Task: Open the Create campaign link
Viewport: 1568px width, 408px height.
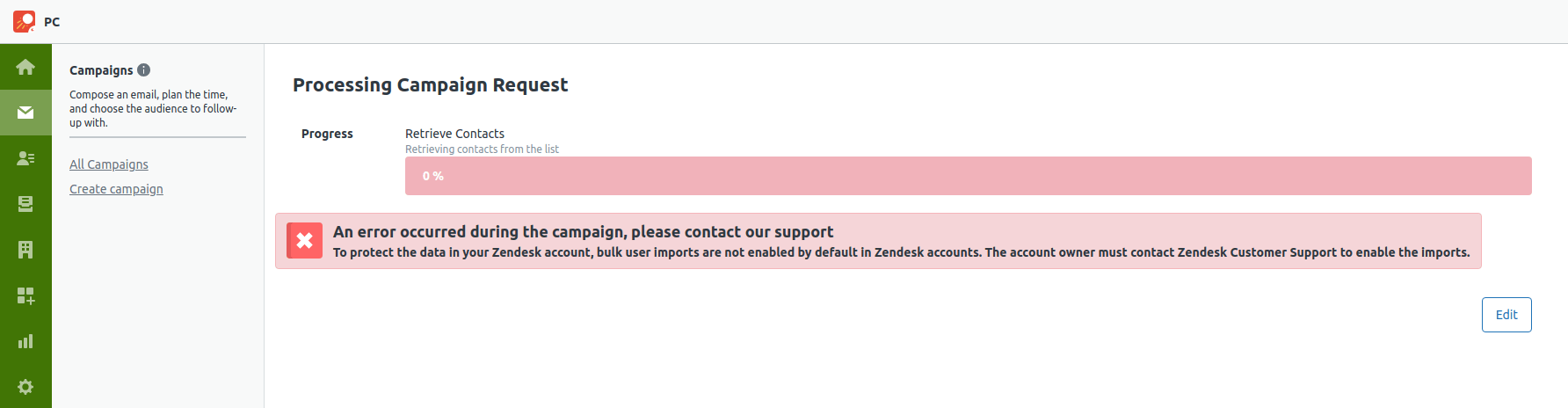Action: (x=116, y=189)
